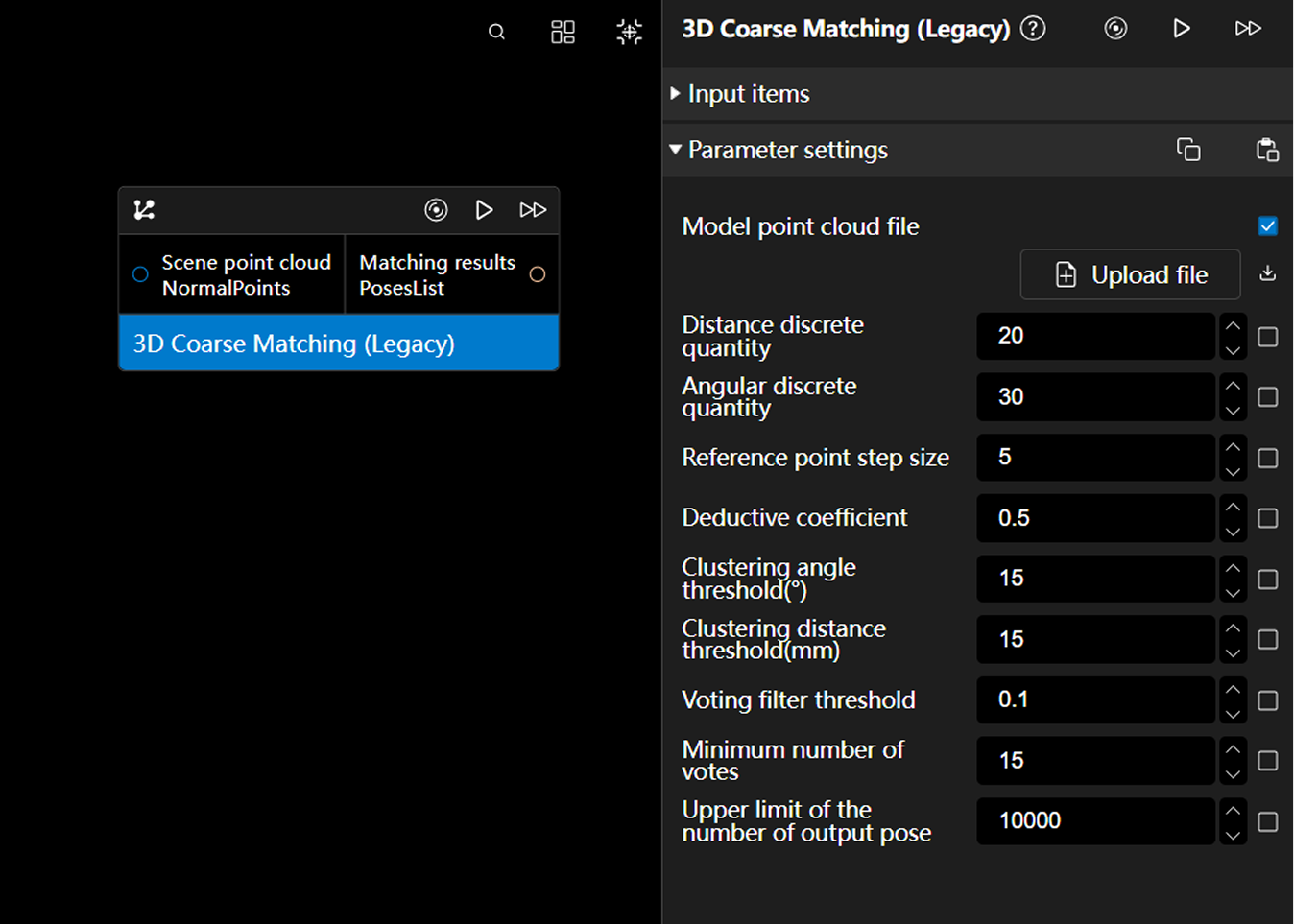Click the paste parameters icon
Image resolution: width=1294 pixels, height=924 pixels.
[x=1267, y=150]
